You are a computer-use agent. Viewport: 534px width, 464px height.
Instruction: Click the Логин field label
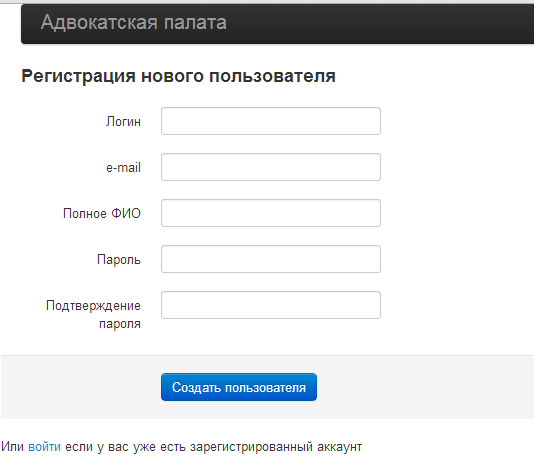click(x=123, y=121)
